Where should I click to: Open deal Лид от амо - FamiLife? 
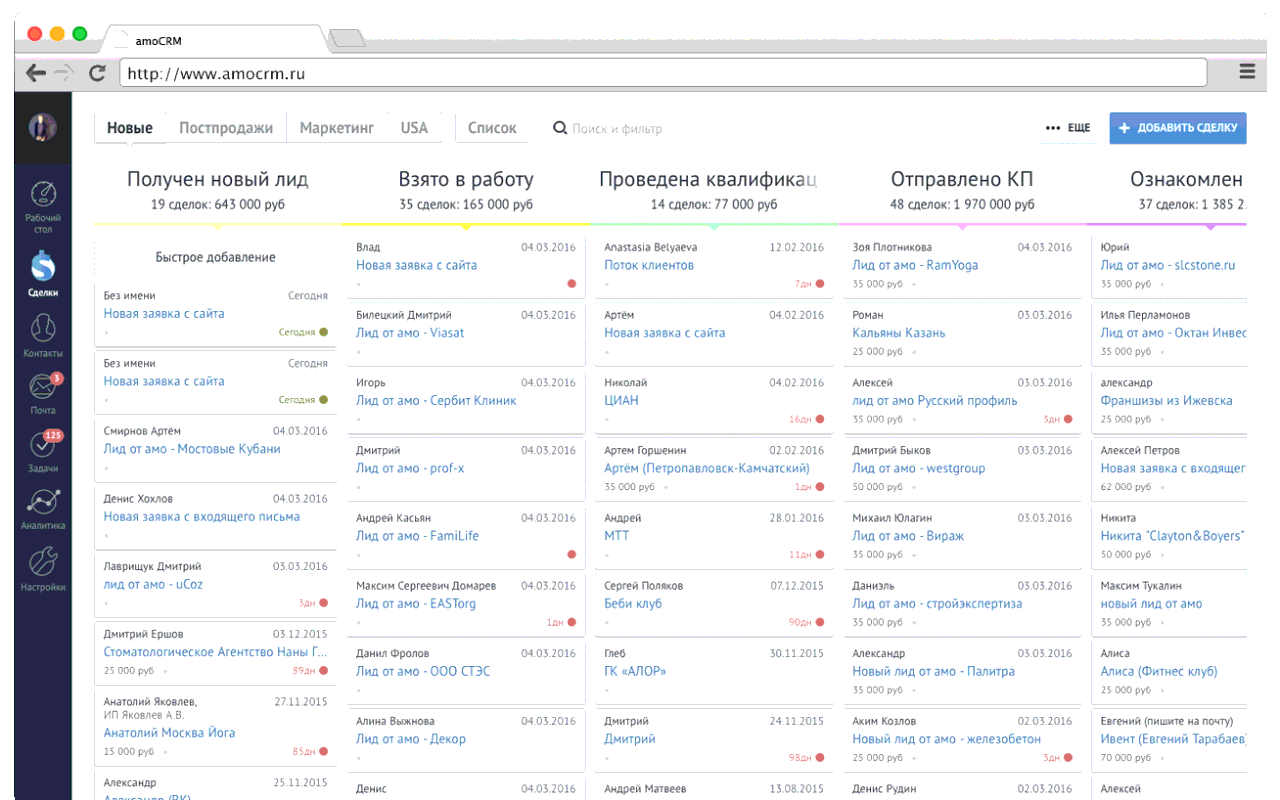click(x=417, y=536)
